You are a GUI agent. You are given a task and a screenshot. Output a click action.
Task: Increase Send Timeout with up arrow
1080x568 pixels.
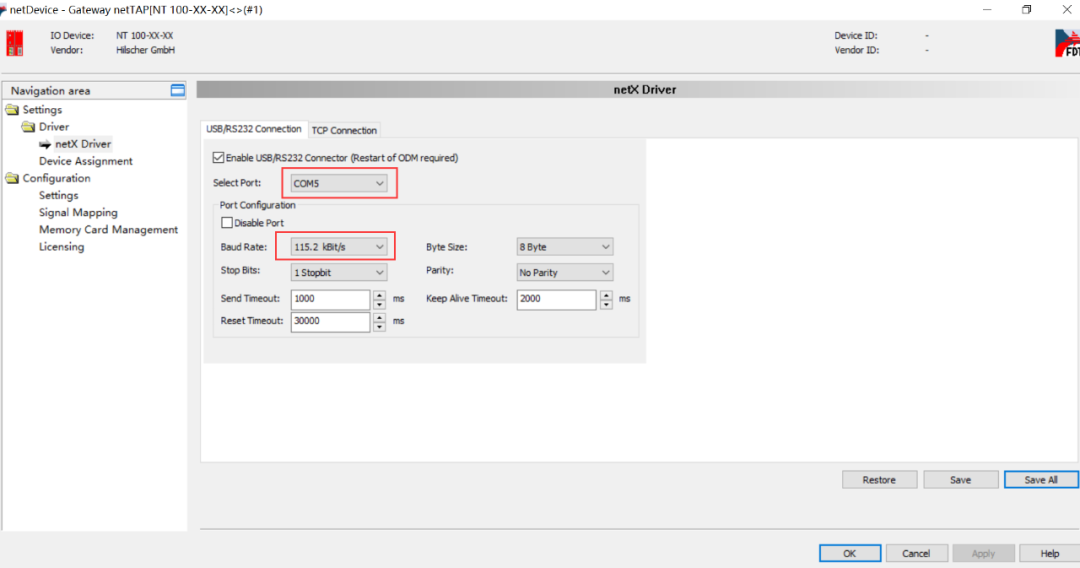click(380, 295)
